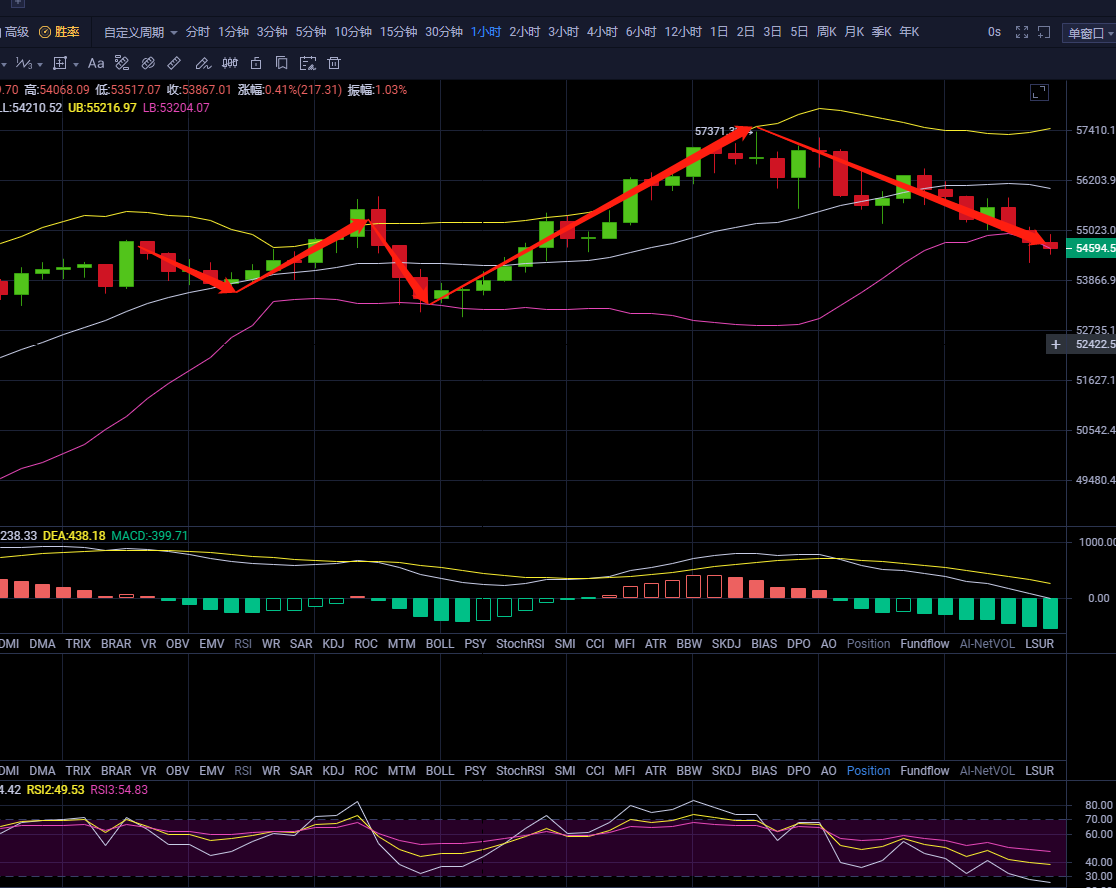Toggle the Position indicator in lower row
This screenshot has height=888, width=1116.
(868, 771)
